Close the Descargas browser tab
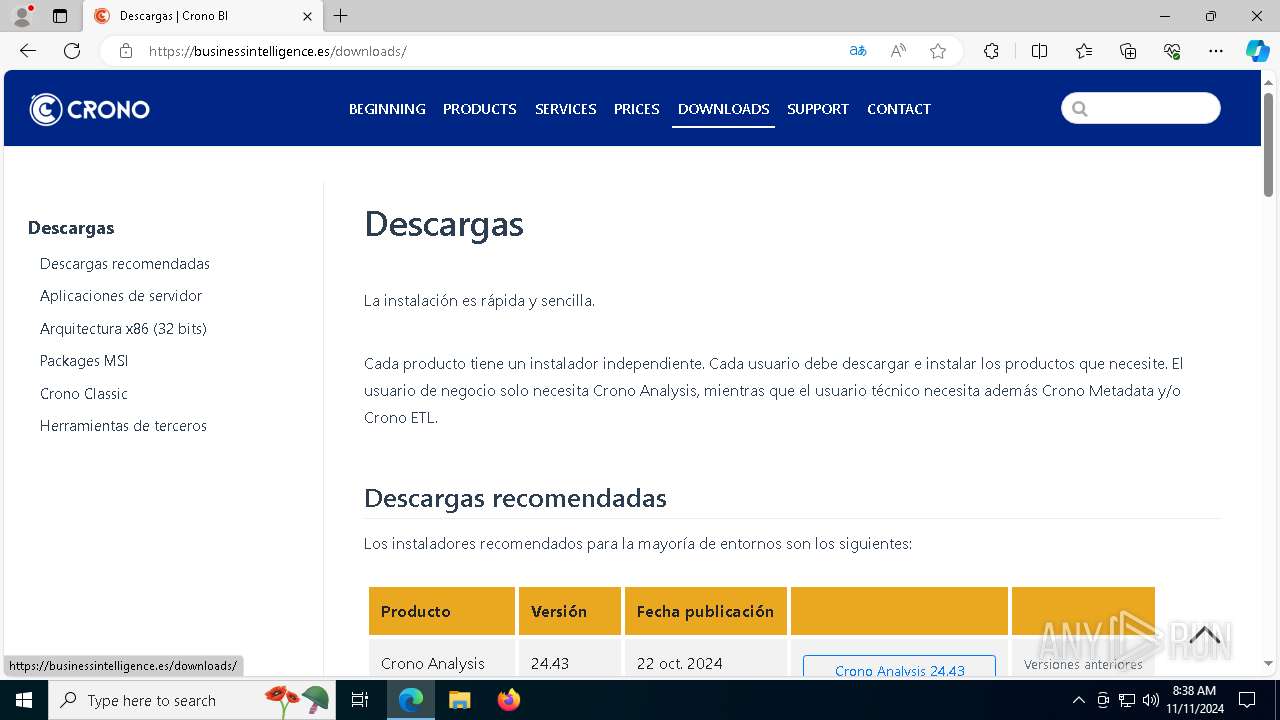 pos(307,16)
